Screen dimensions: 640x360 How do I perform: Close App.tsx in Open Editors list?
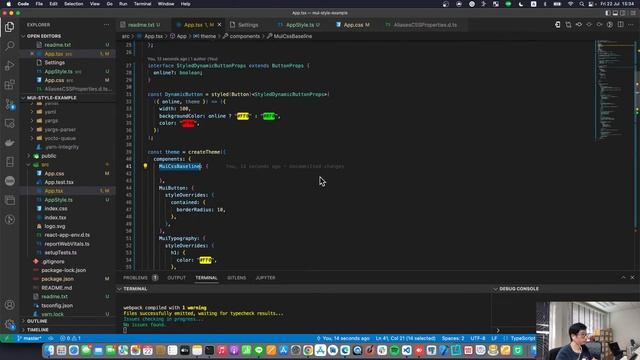tap(32, 54)
